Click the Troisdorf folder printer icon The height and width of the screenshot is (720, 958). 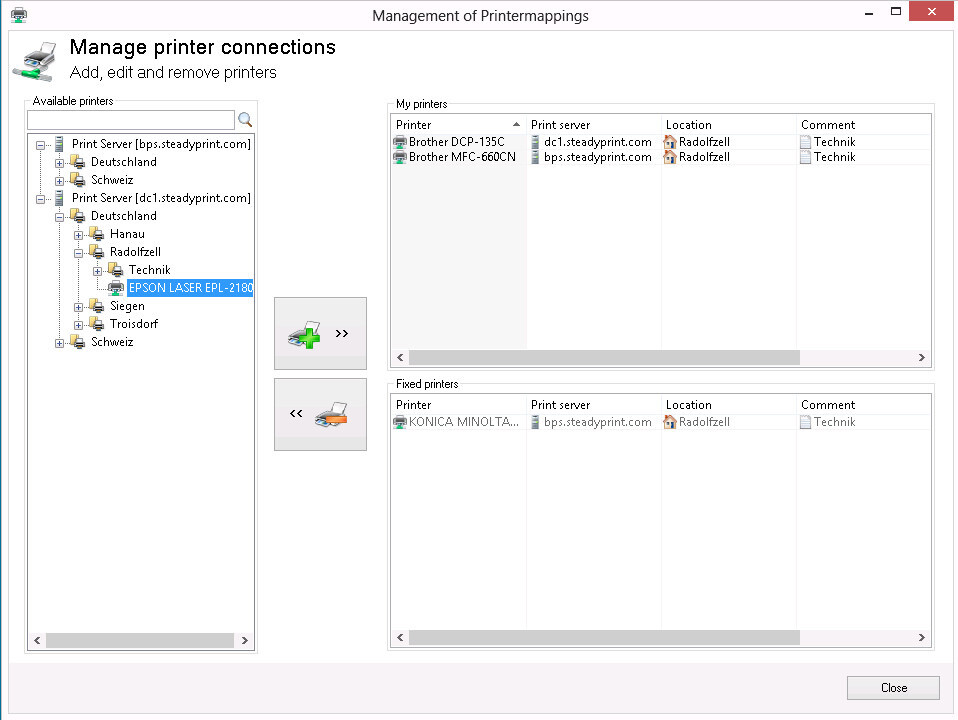pyautogui.click(x=96, y=324)
